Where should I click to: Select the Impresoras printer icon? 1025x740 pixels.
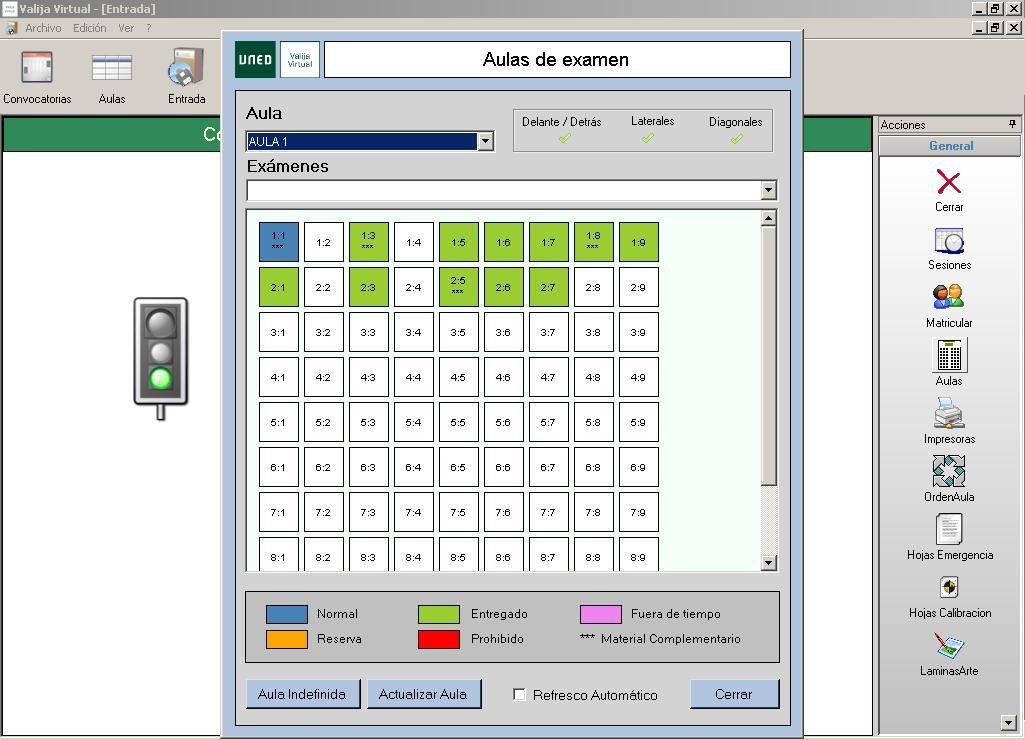coord(948,414)
